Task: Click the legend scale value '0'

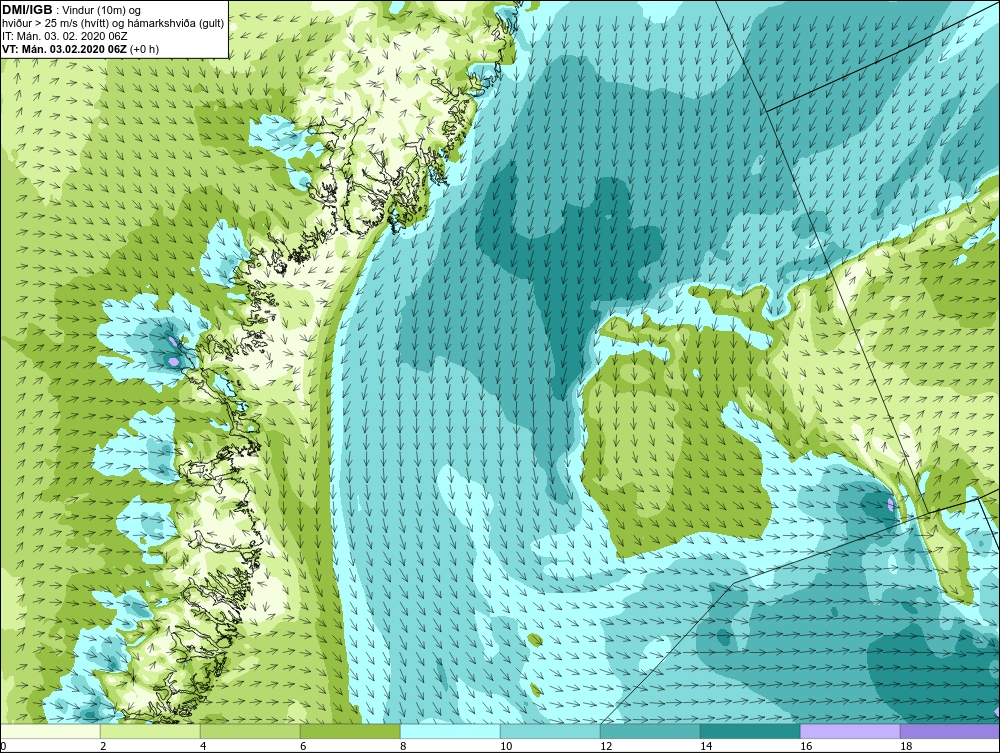Action: click(3, 746)
